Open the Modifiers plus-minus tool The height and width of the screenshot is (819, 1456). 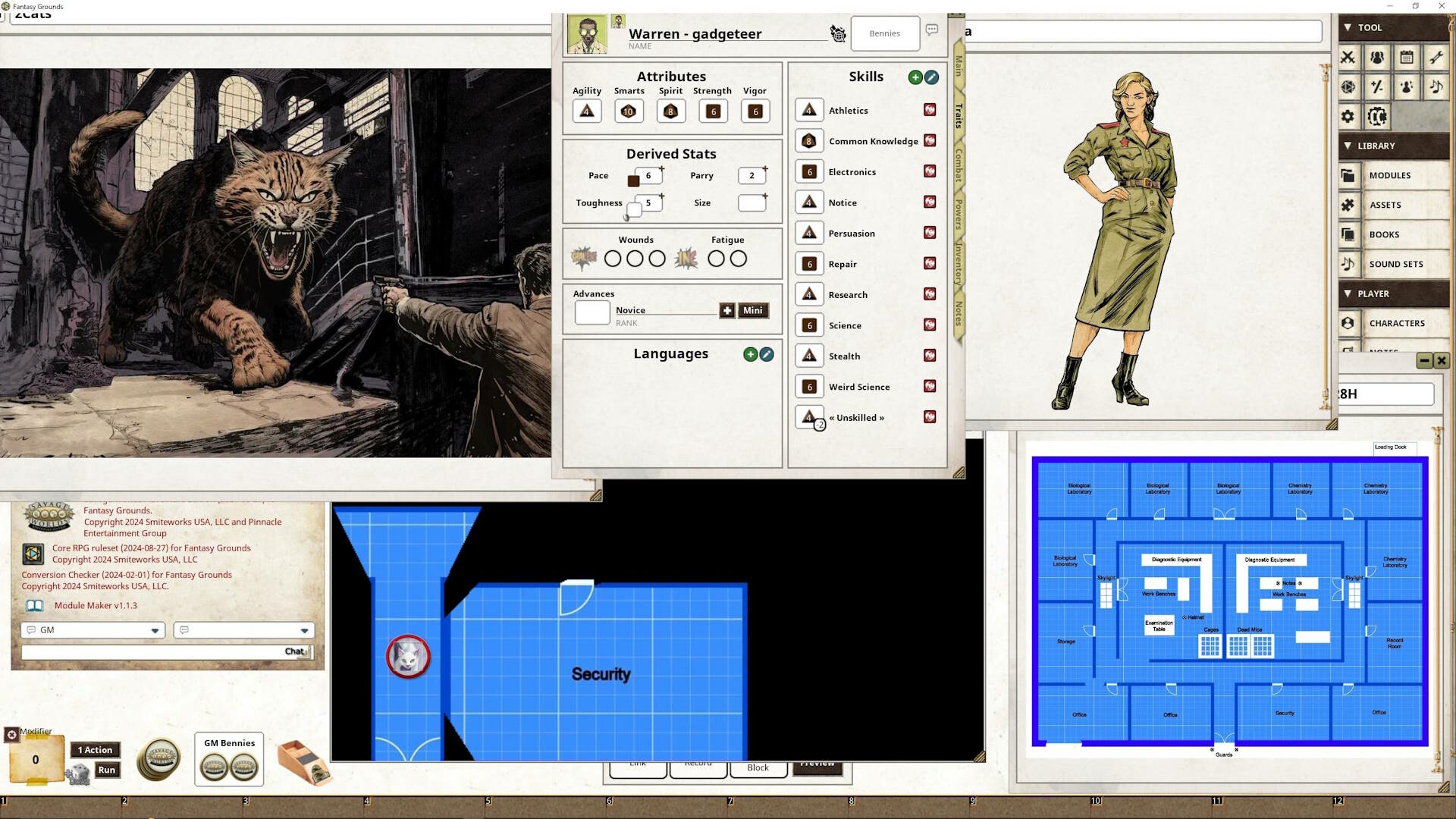coord(1379,87)
